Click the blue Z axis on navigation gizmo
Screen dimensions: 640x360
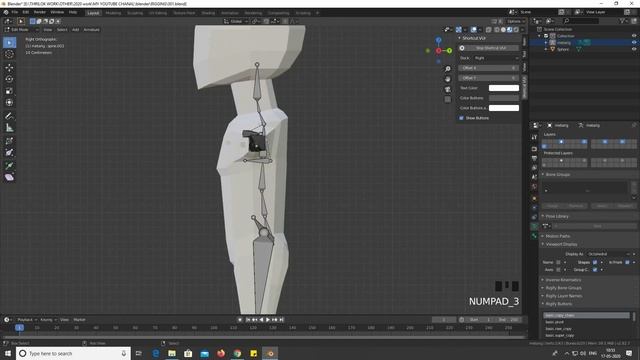point(438,40)
